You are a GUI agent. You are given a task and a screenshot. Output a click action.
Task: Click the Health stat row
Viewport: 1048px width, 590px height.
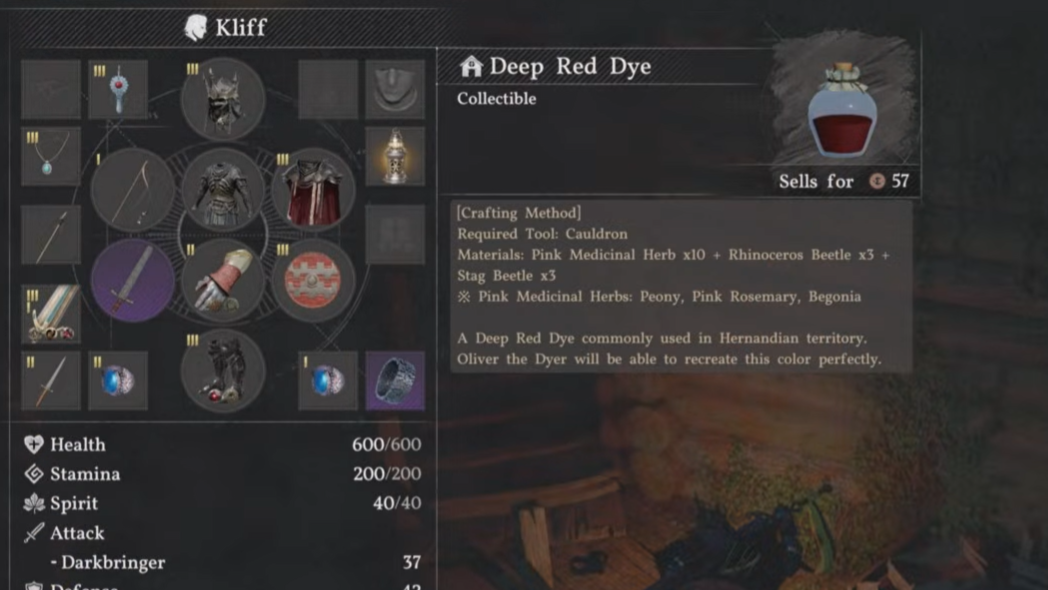[x=223, y=444]
